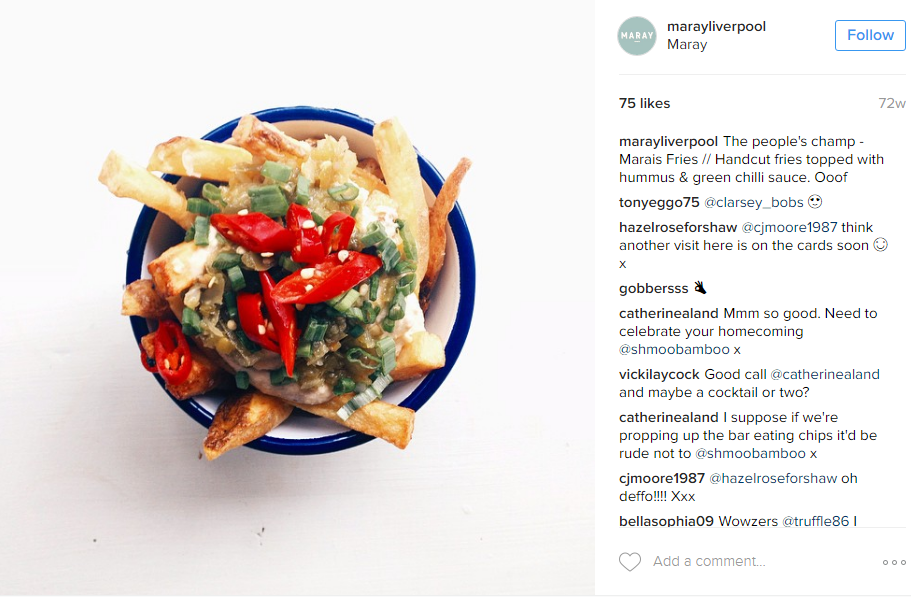Screen dimensions: 911x597
Task: View the 75 likes list
Action: pos(644,103)
